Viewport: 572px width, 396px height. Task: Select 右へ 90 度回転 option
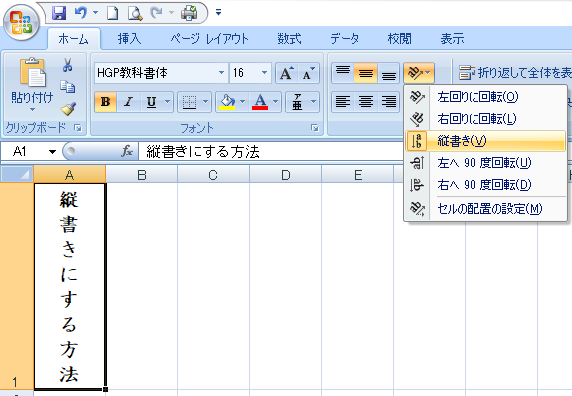(x=486, y=185)
